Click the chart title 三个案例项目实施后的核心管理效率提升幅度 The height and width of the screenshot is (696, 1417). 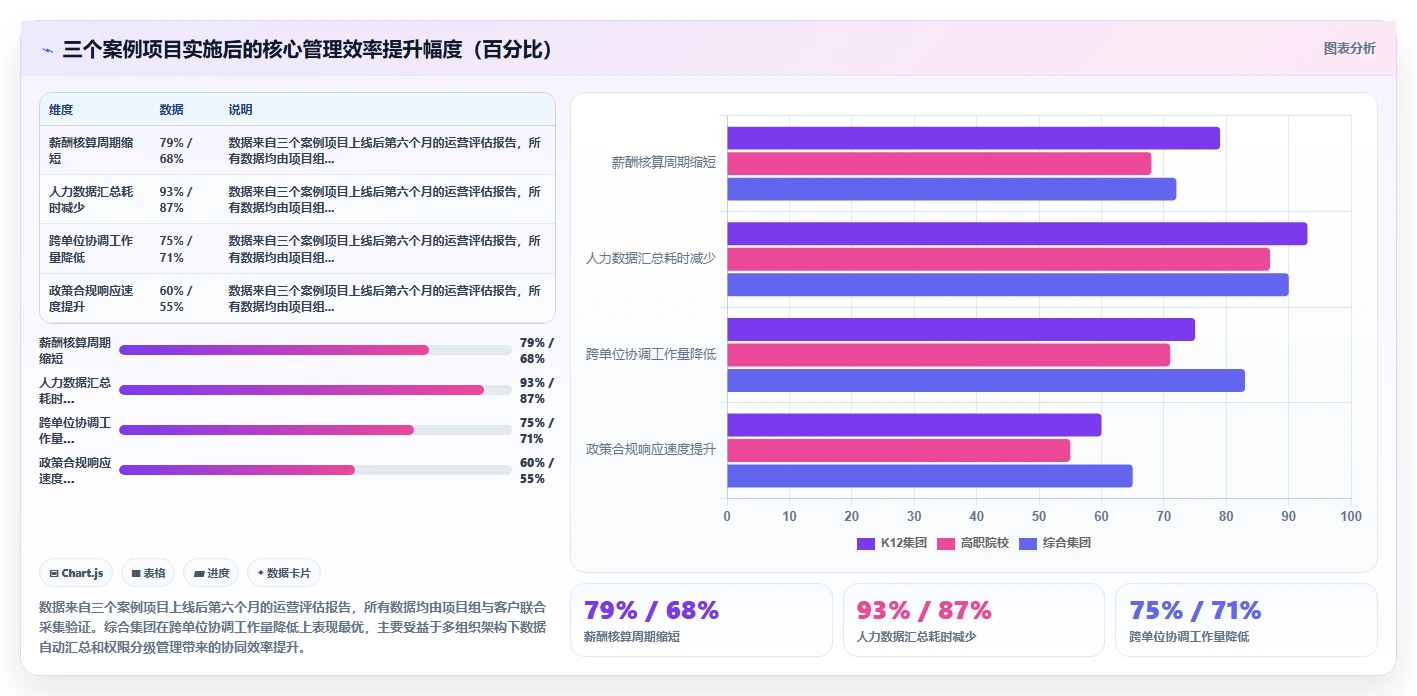click(308, 50)
